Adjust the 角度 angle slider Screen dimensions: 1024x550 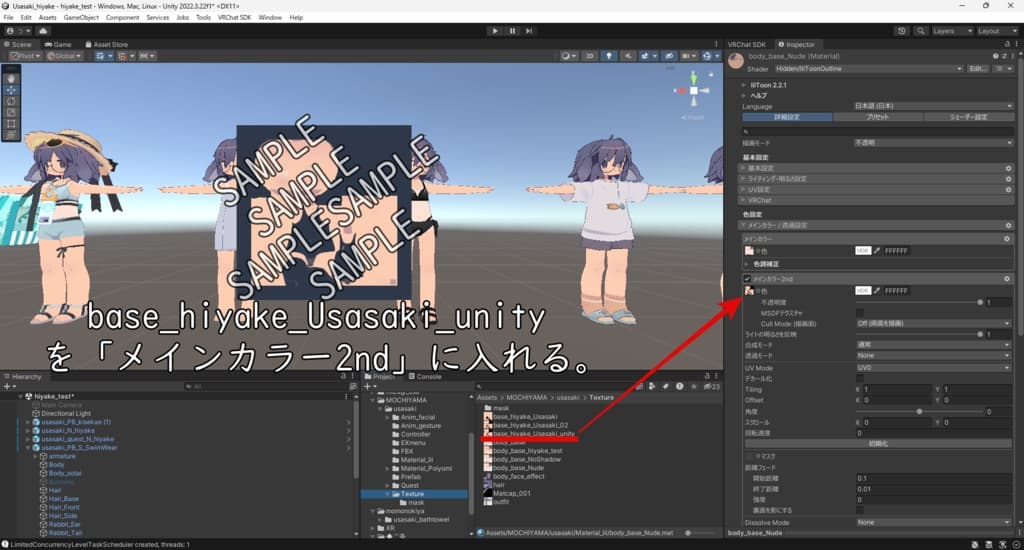click(x=919, y=412)
